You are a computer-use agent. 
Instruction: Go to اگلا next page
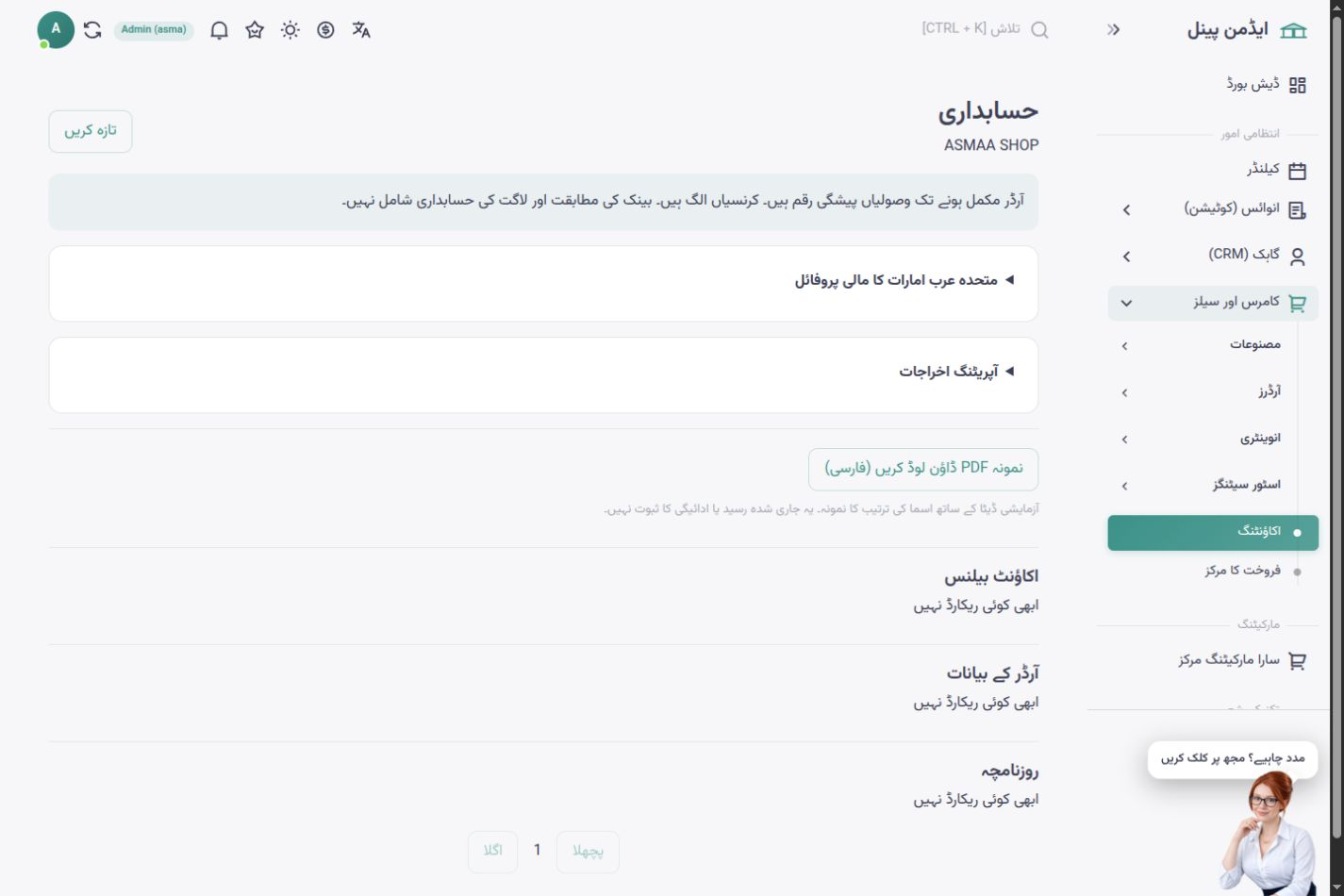point(492,852)
